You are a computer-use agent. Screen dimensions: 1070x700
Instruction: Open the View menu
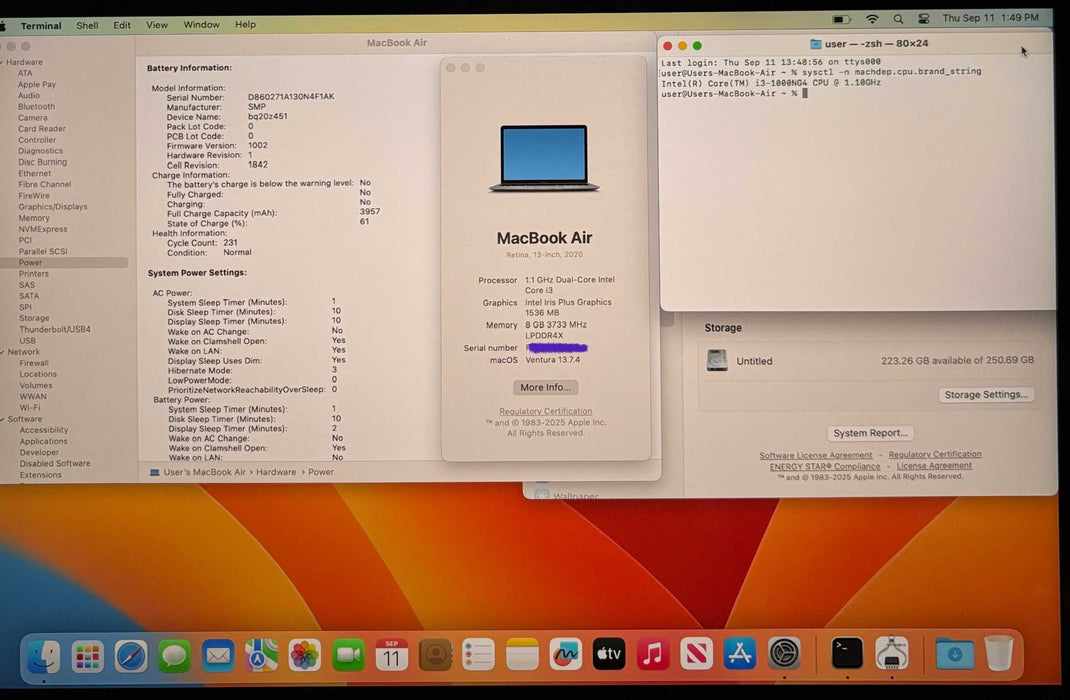pos(157,25)
